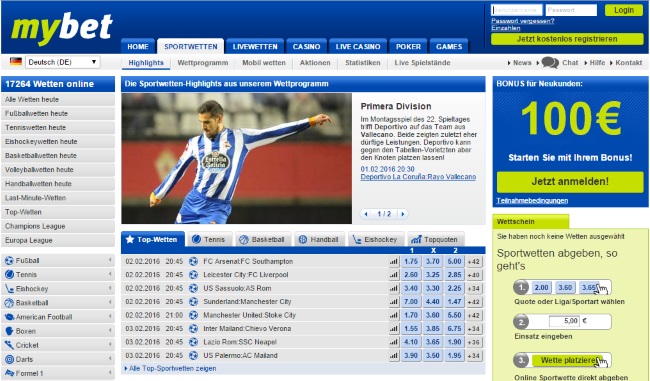The width and height of the screenshot is (650, 381).
Task: Go to previous highlight slide arrow
Action: 366,214
